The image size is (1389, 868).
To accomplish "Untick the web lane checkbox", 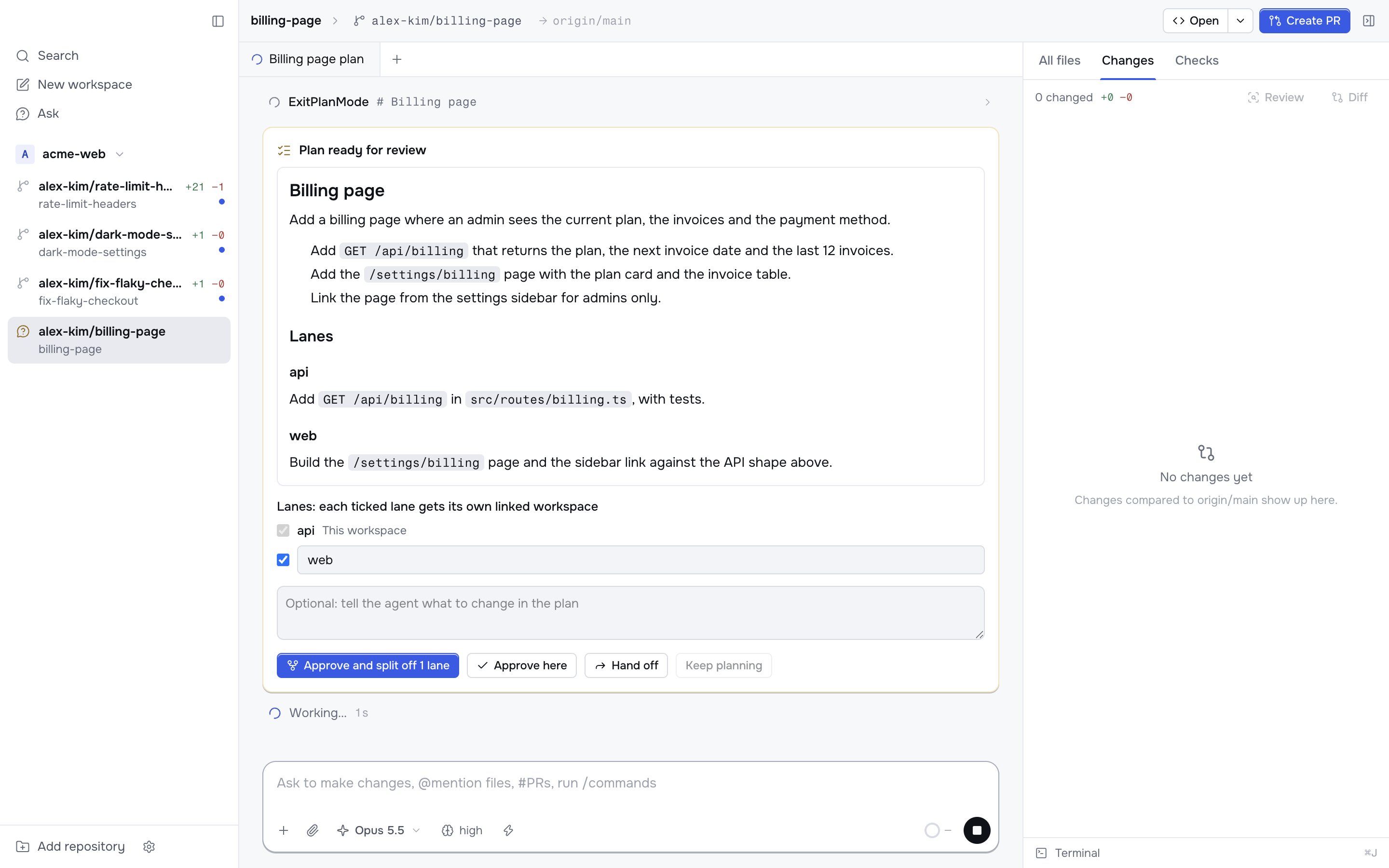I will coord(283,560).
